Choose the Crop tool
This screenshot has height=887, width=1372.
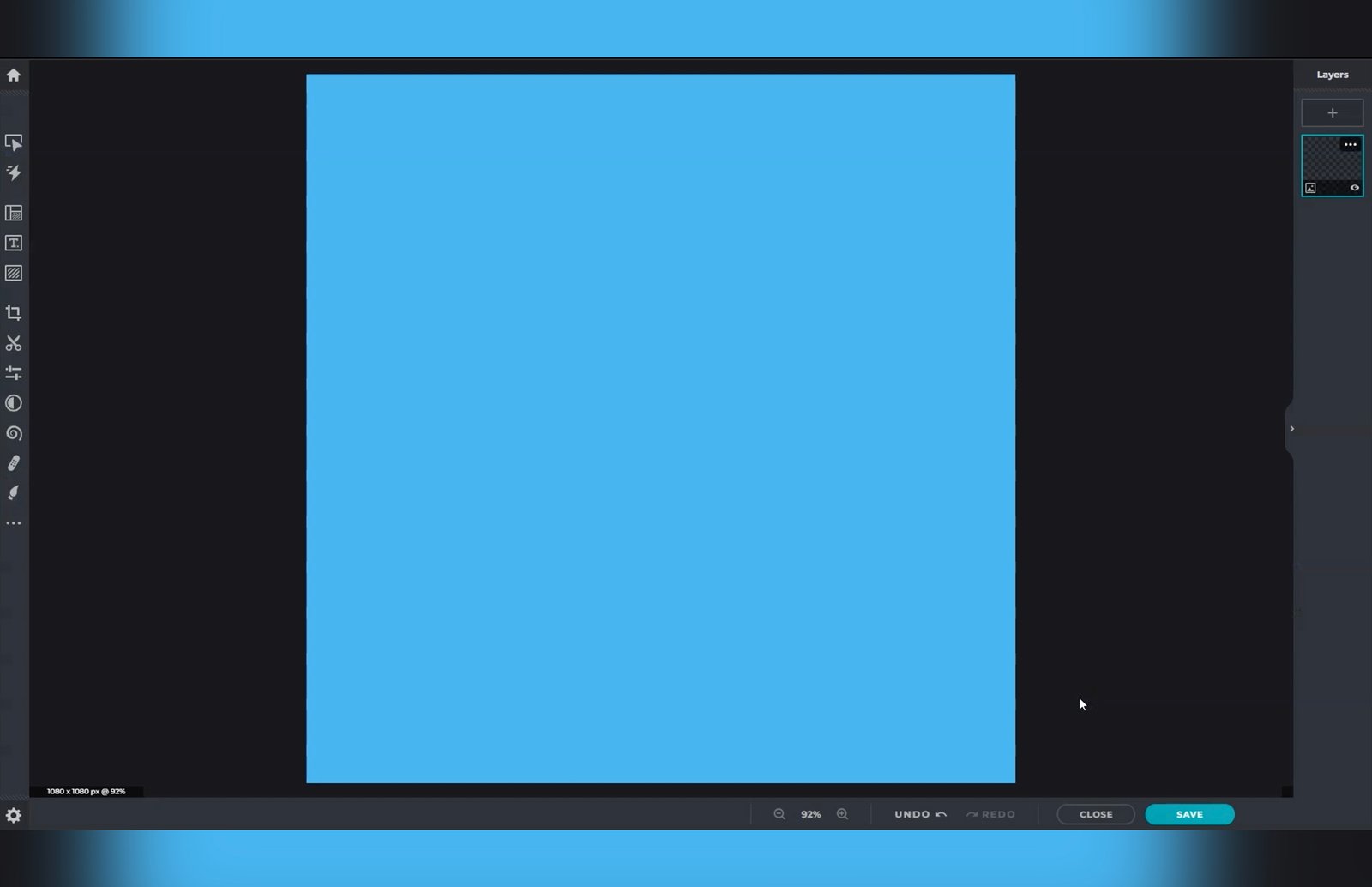(x=14, y=313)
